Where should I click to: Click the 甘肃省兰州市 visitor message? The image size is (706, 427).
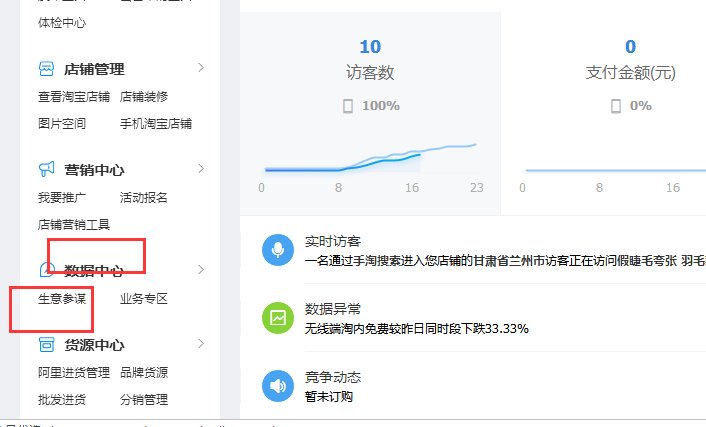[505, 261]
